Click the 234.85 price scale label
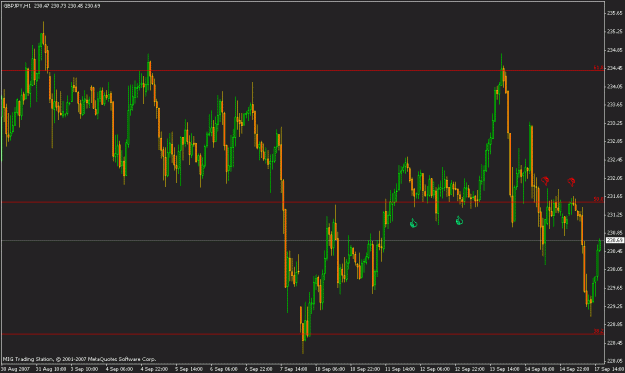This screenshot has width=625, height=373. click(615, 50)
